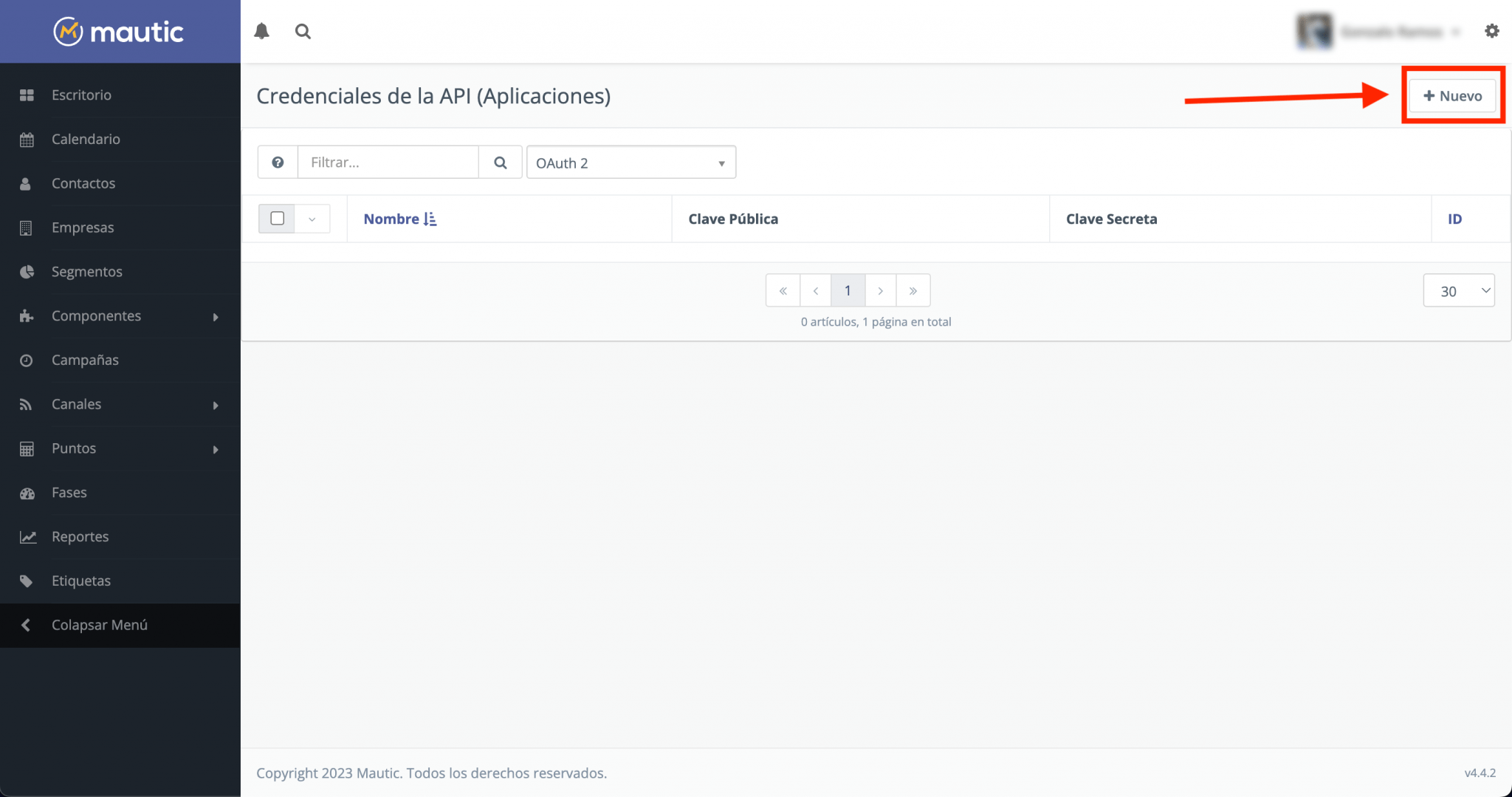Toggle the select-all checkbox in the table
This screenshot has height=797, width=1512.
(277, 219)
